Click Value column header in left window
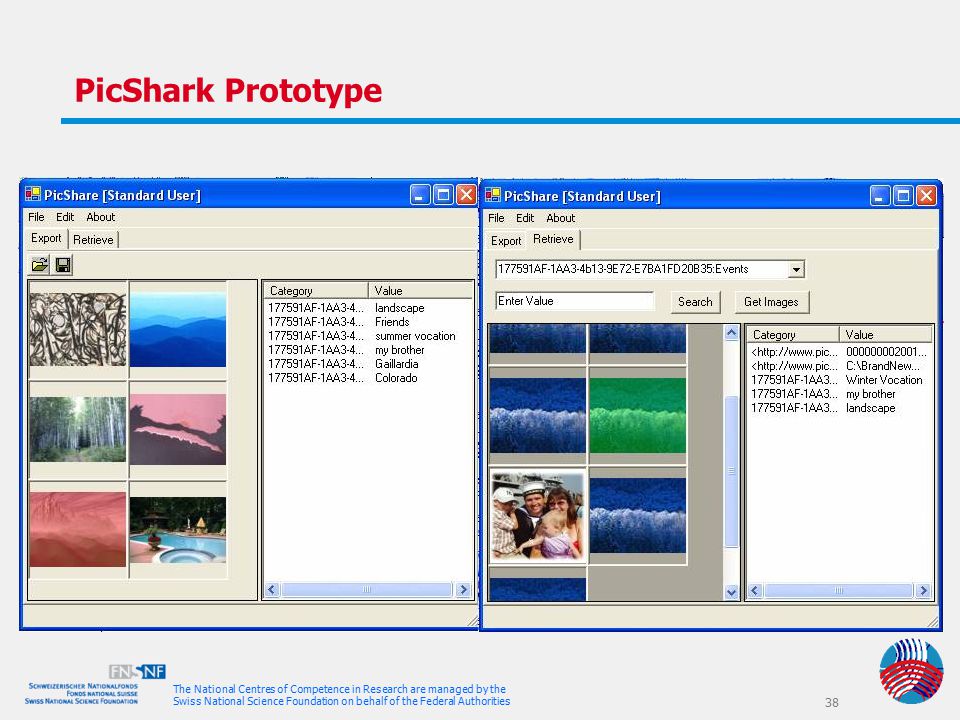The height and width of the screenshot is (720, 960). pyautogui.click(x=421, y=291)
